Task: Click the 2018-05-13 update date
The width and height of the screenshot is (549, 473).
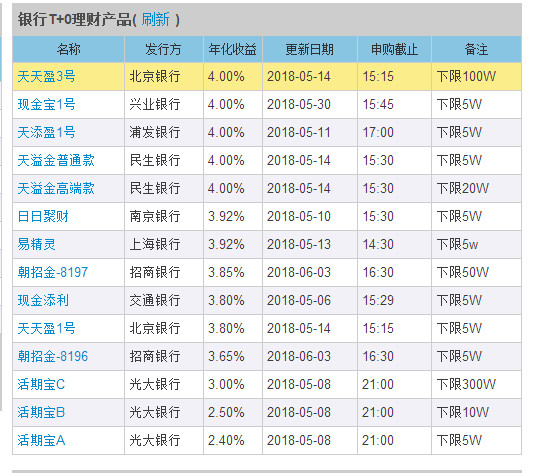Action: (299, 244)
